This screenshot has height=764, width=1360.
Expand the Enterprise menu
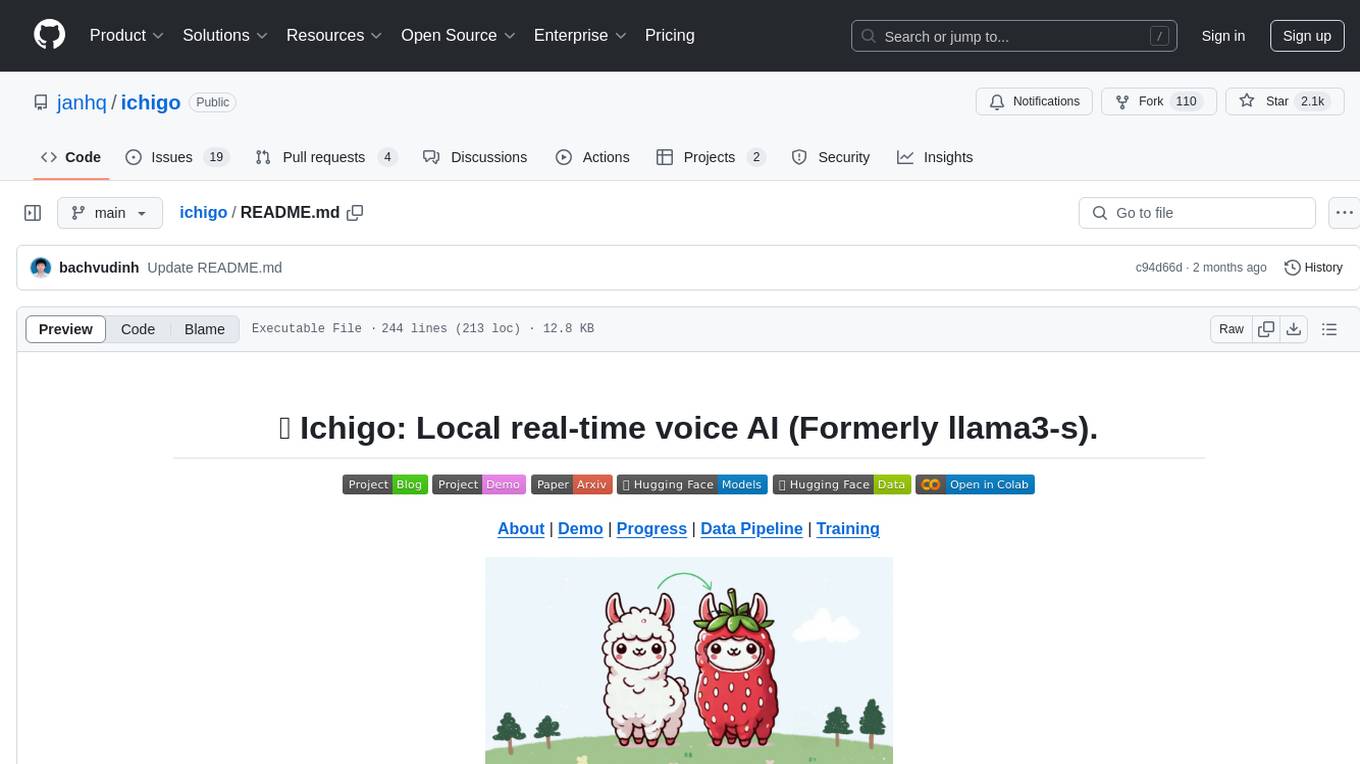click(x=580, y=35)
